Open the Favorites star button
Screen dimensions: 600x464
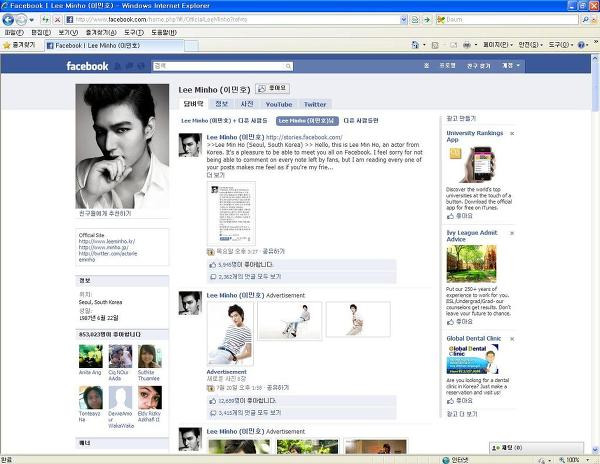19,45
